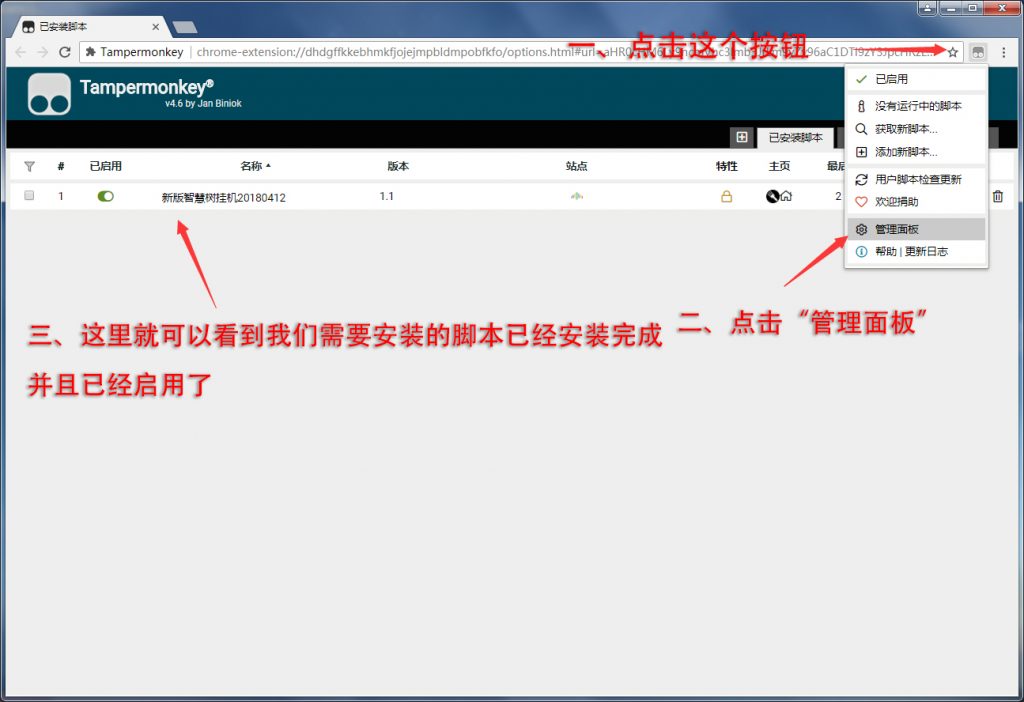1024x702 pixels.
Task: Go back to the previous page
Action: [21, 52]
